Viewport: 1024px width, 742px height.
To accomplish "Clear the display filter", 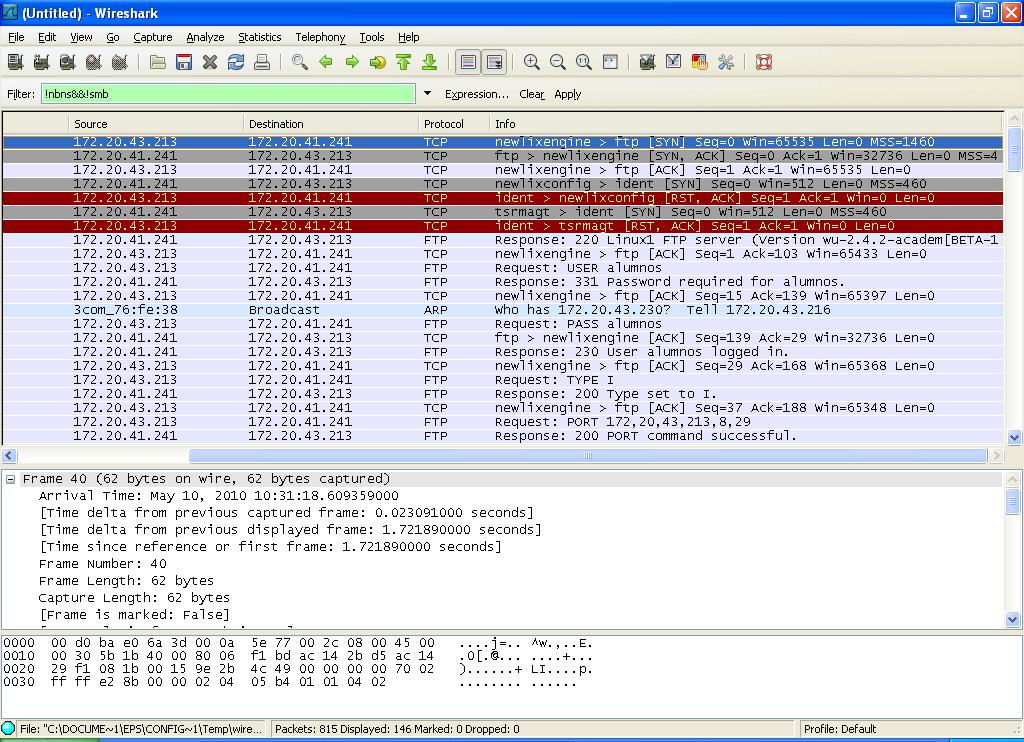I will pyautogui.click(x=532, y=94).
